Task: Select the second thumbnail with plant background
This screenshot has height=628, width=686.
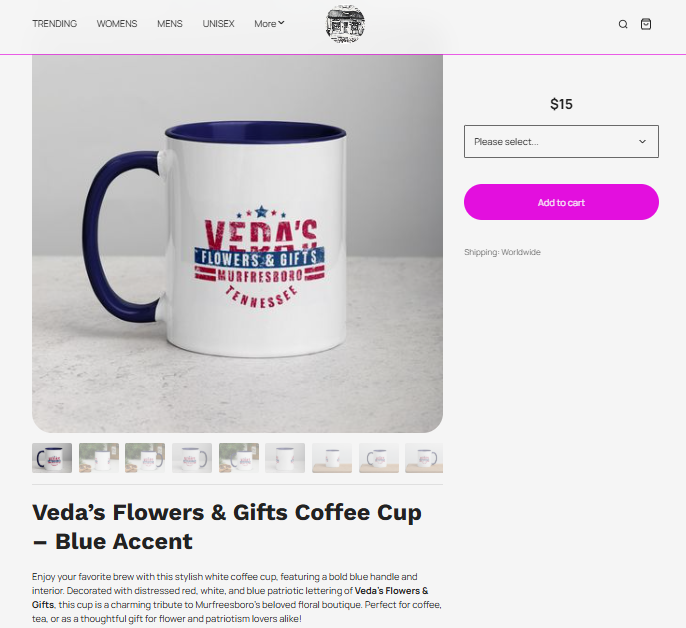Action: point(99,458)
